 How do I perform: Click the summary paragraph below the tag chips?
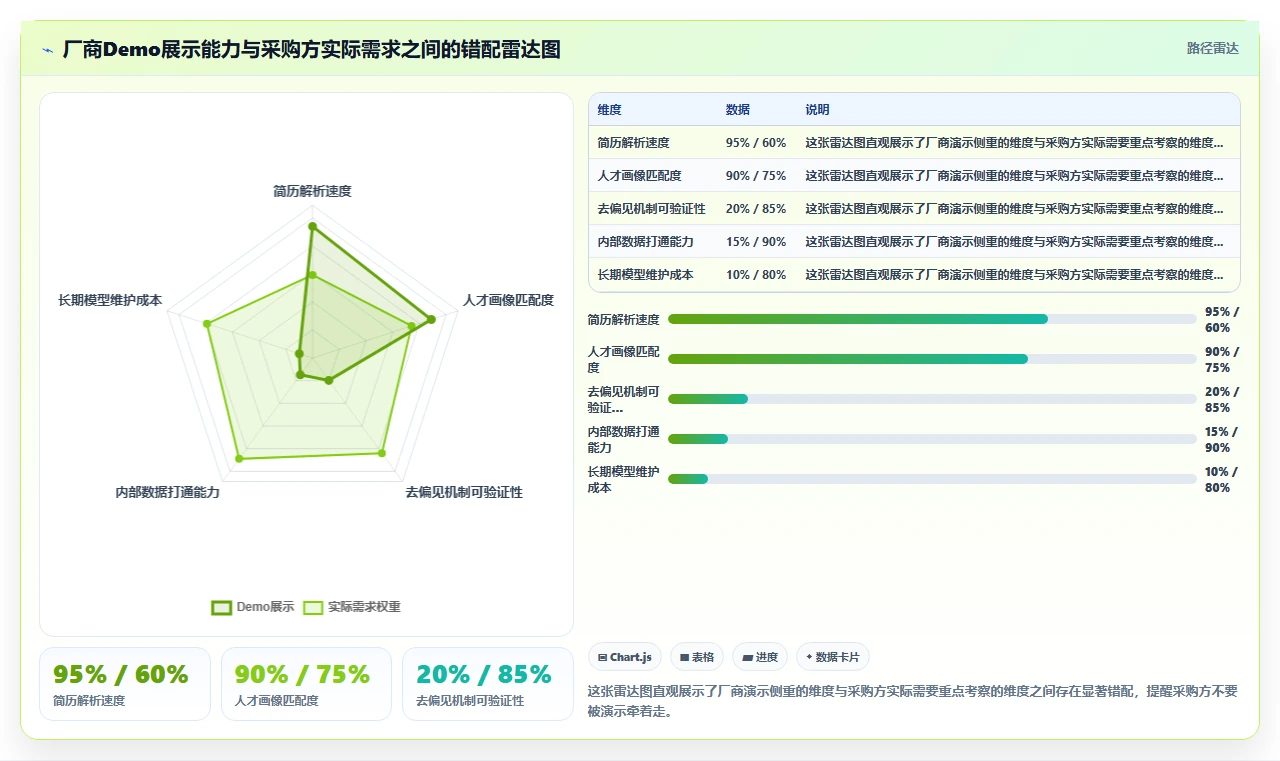913,701
